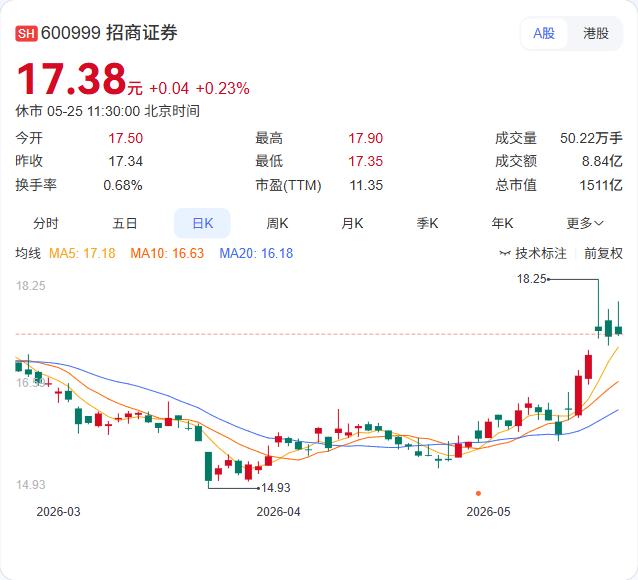Click the 市盈(TTM) value 11.35
The height and width of the screenshot is (580, 638).
coord(366,186)
